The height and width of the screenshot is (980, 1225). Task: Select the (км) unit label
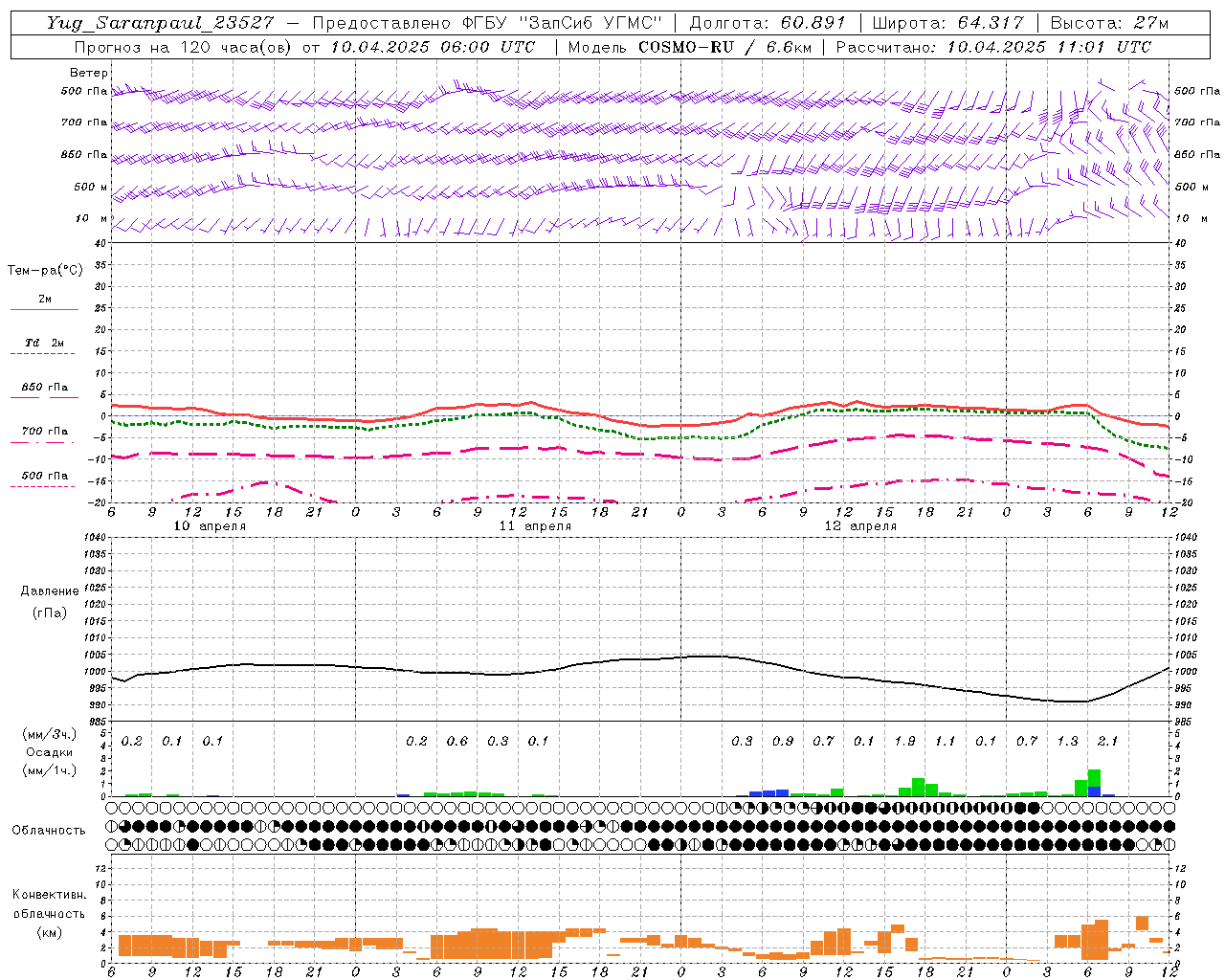pyautogui.click(x=50, y=932)
